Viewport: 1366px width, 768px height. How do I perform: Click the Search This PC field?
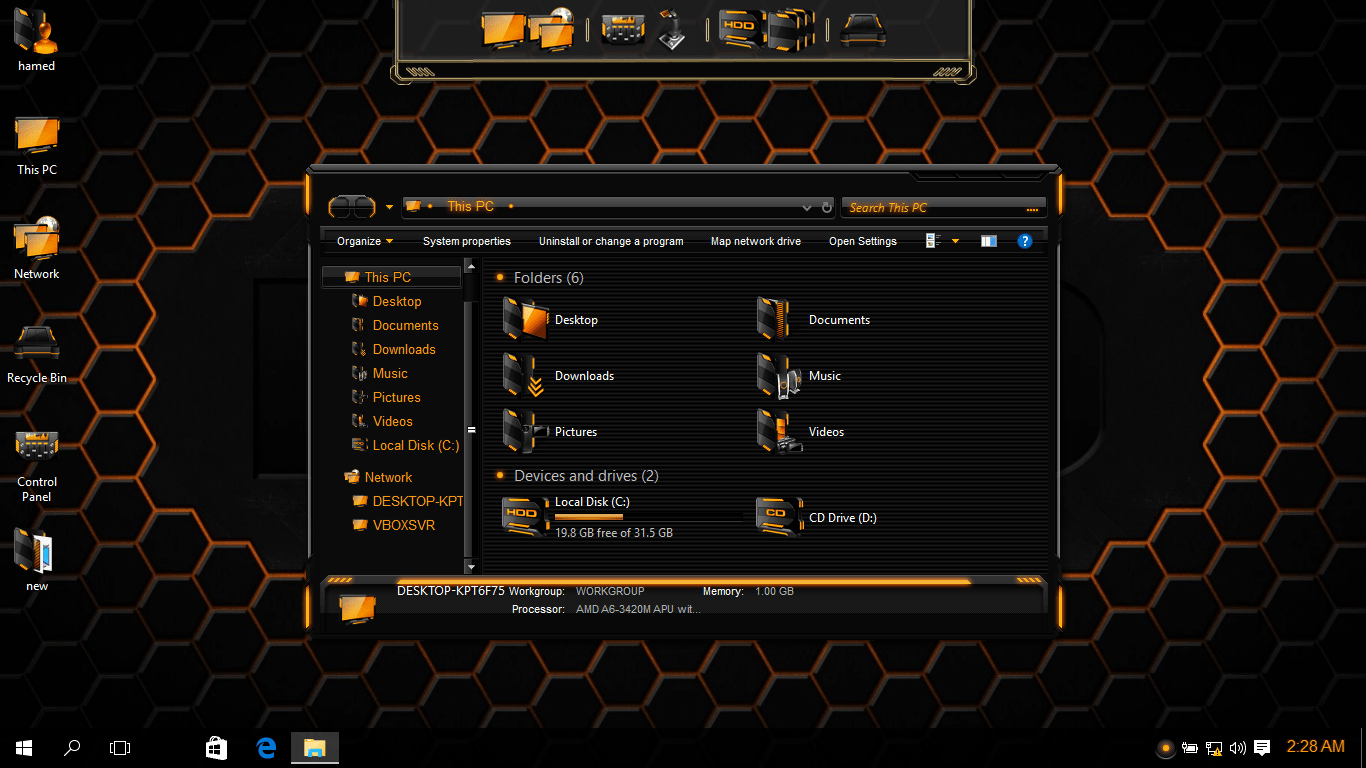click(930, 208)
